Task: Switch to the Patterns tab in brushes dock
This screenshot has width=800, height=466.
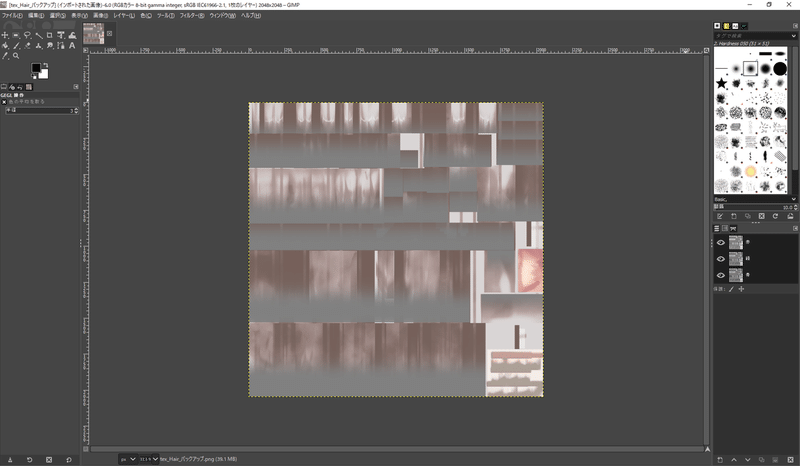Action: 726,26
